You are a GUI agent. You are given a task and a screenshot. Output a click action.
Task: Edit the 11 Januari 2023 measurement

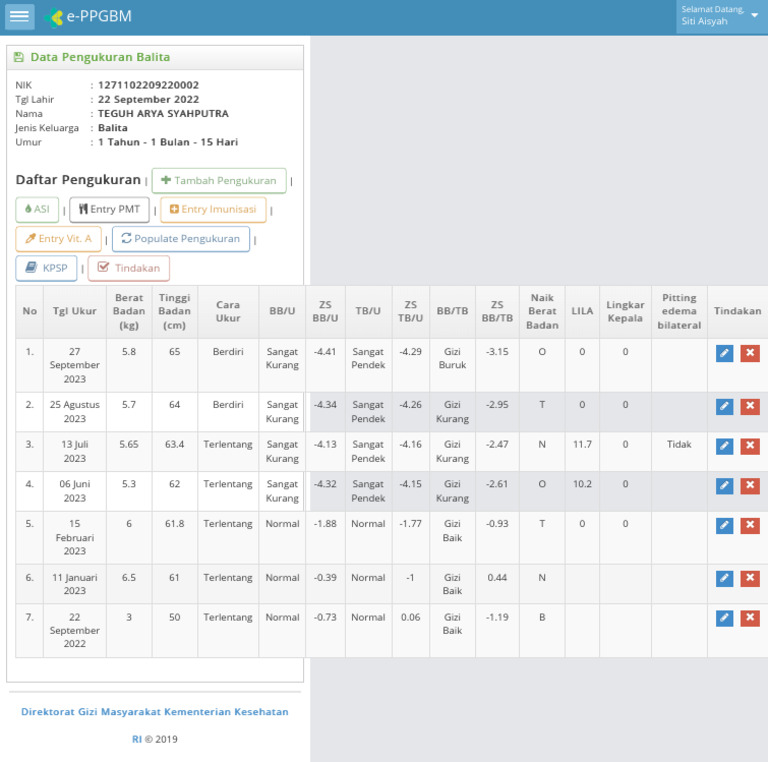point(724,579)
